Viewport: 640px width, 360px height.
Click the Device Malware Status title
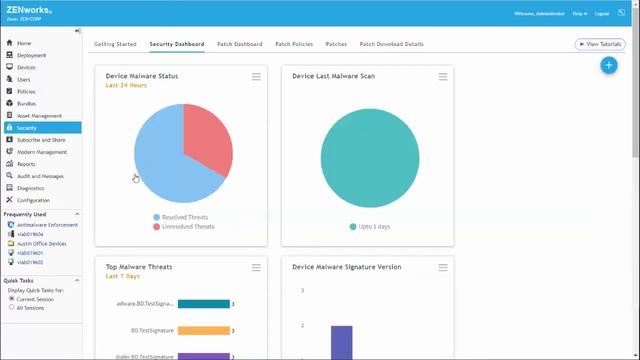pyautogui.click(x=142, y=76)
